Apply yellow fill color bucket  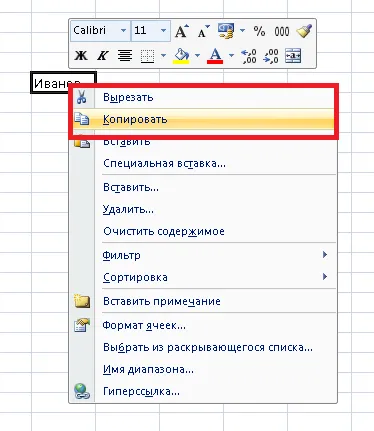tap(181, 56)
